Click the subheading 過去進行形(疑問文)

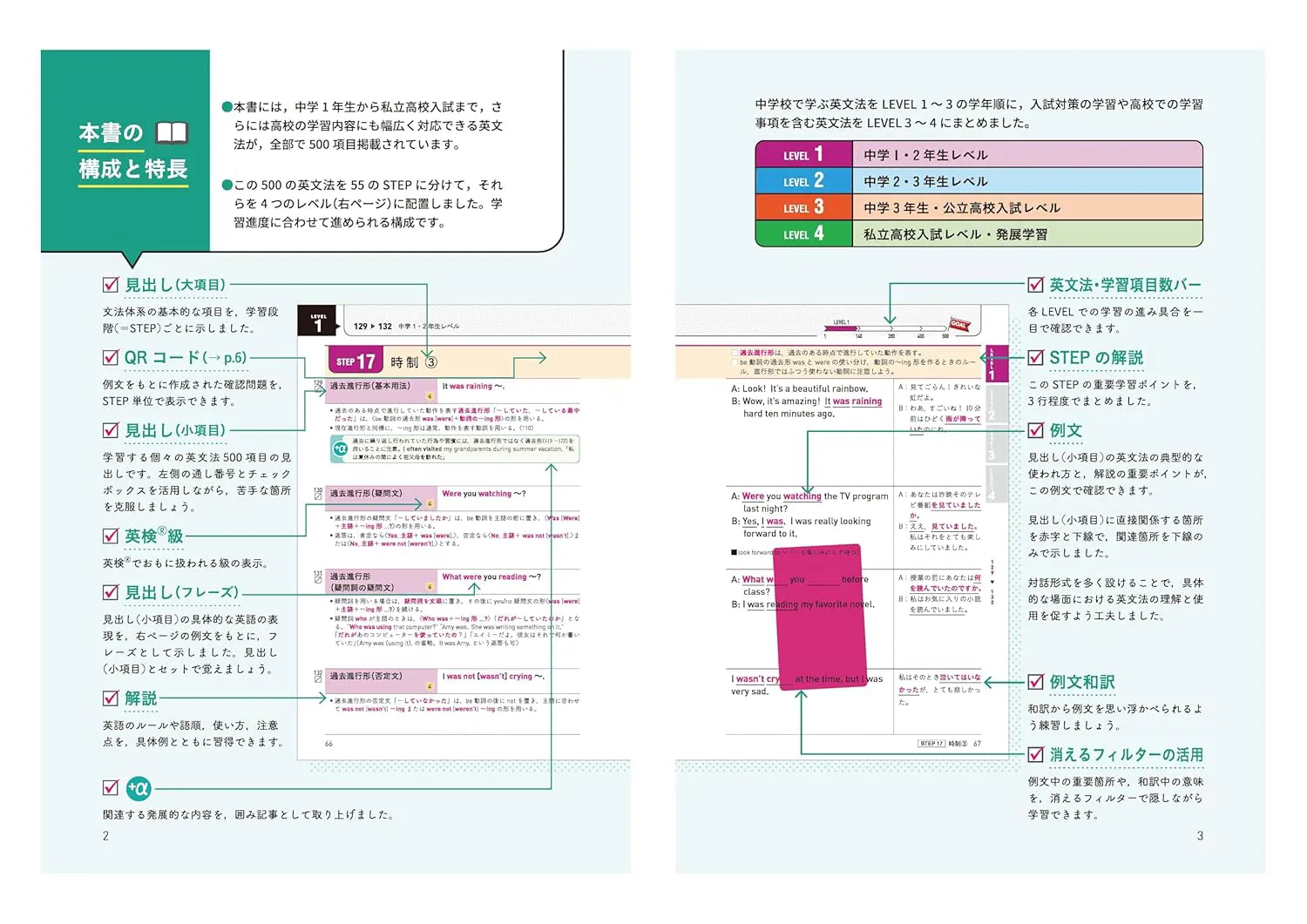point(366,494)
